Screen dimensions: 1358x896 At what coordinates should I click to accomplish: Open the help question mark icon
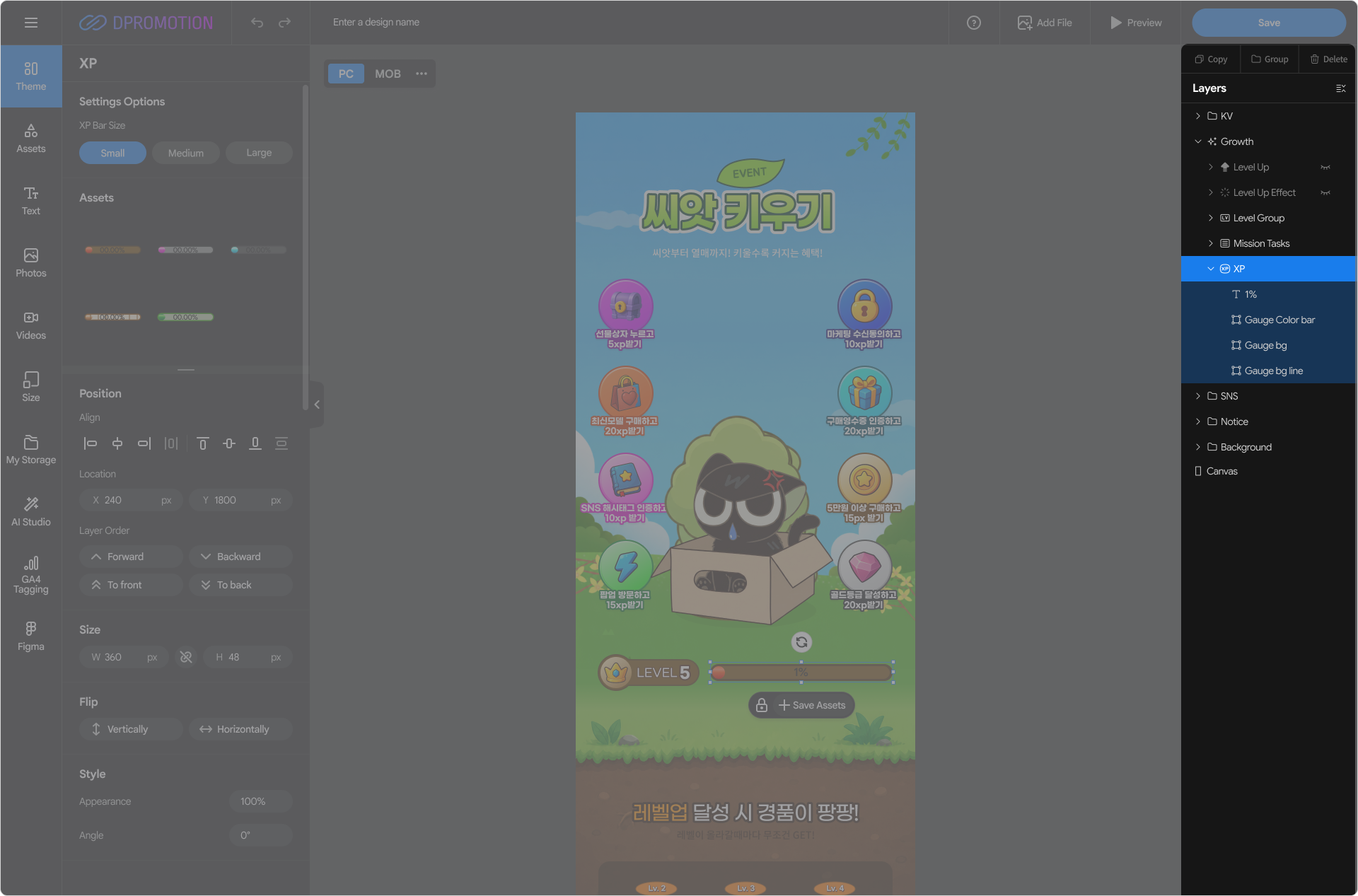[x=974, y=23]
